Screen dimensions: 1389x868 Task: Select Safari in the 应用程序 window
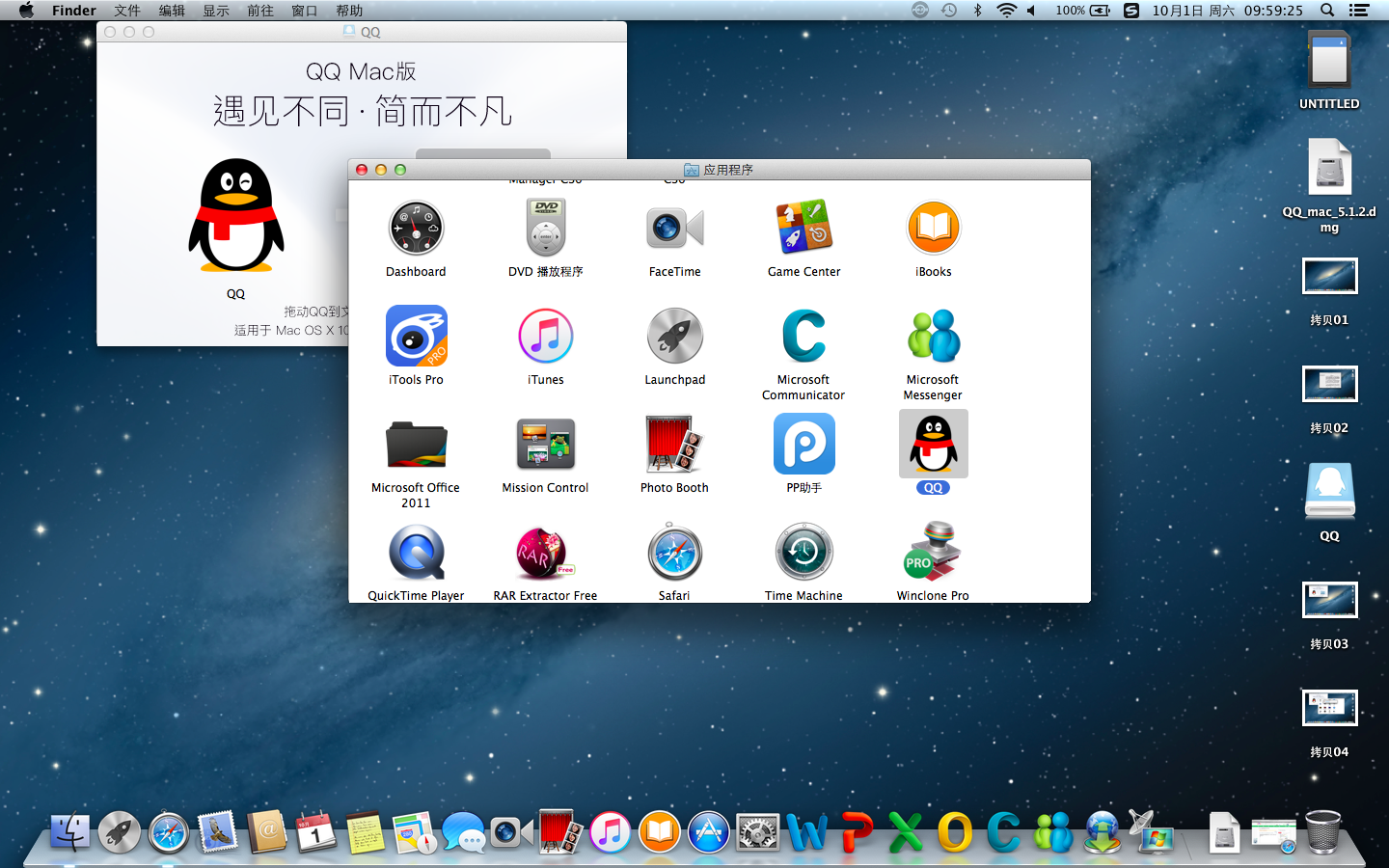point(674,553)
